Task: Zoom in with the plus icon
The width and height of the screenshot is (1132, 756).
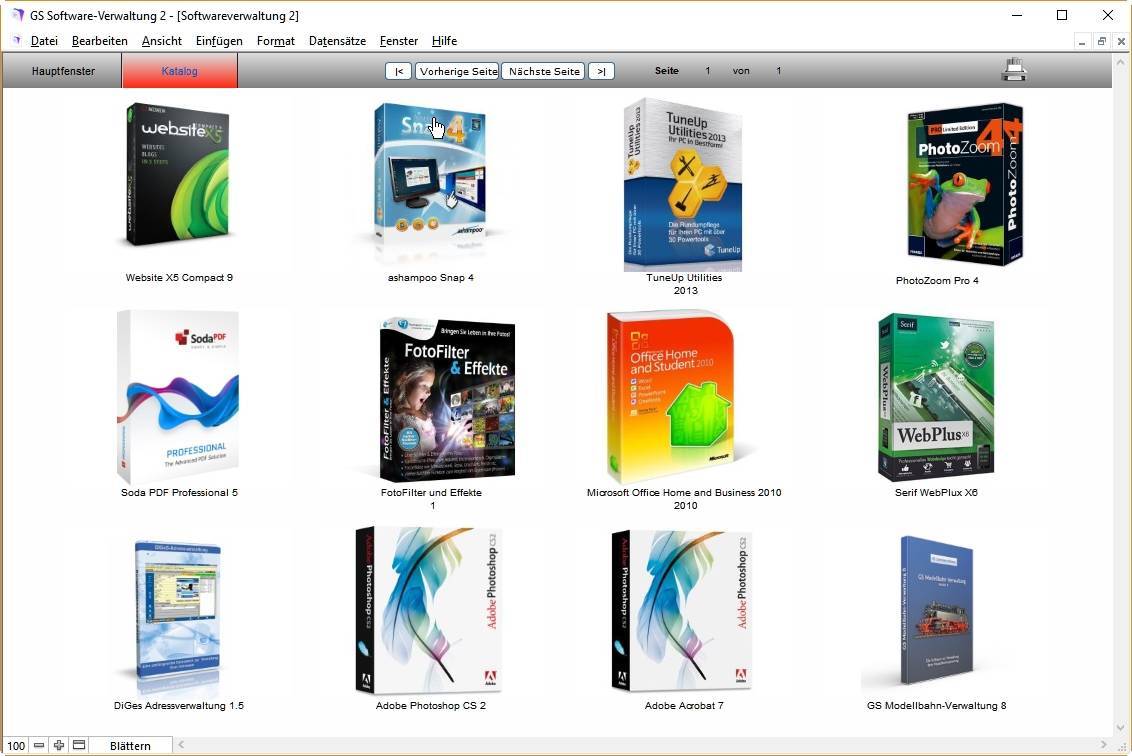Action: [59, 745]
